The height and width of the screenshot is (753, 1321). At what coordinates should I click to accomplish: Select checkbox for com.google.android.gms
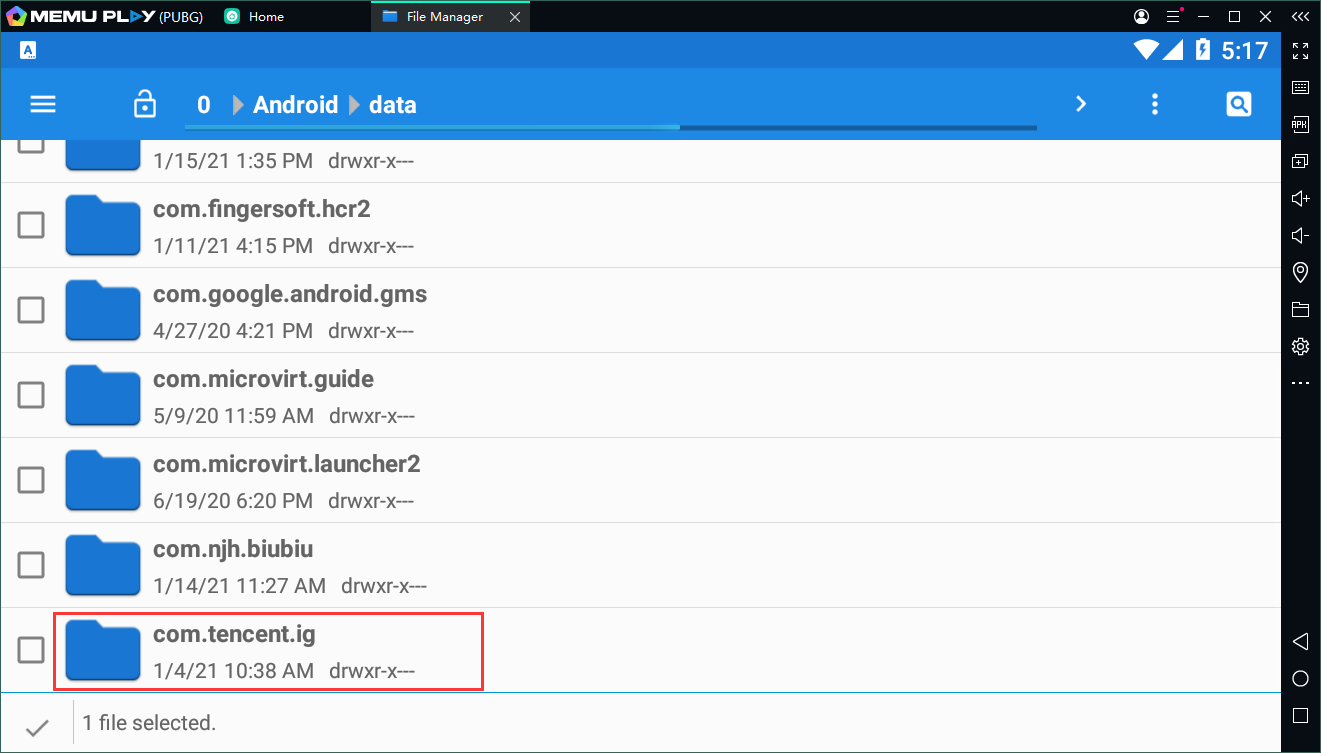click(31, 310)
